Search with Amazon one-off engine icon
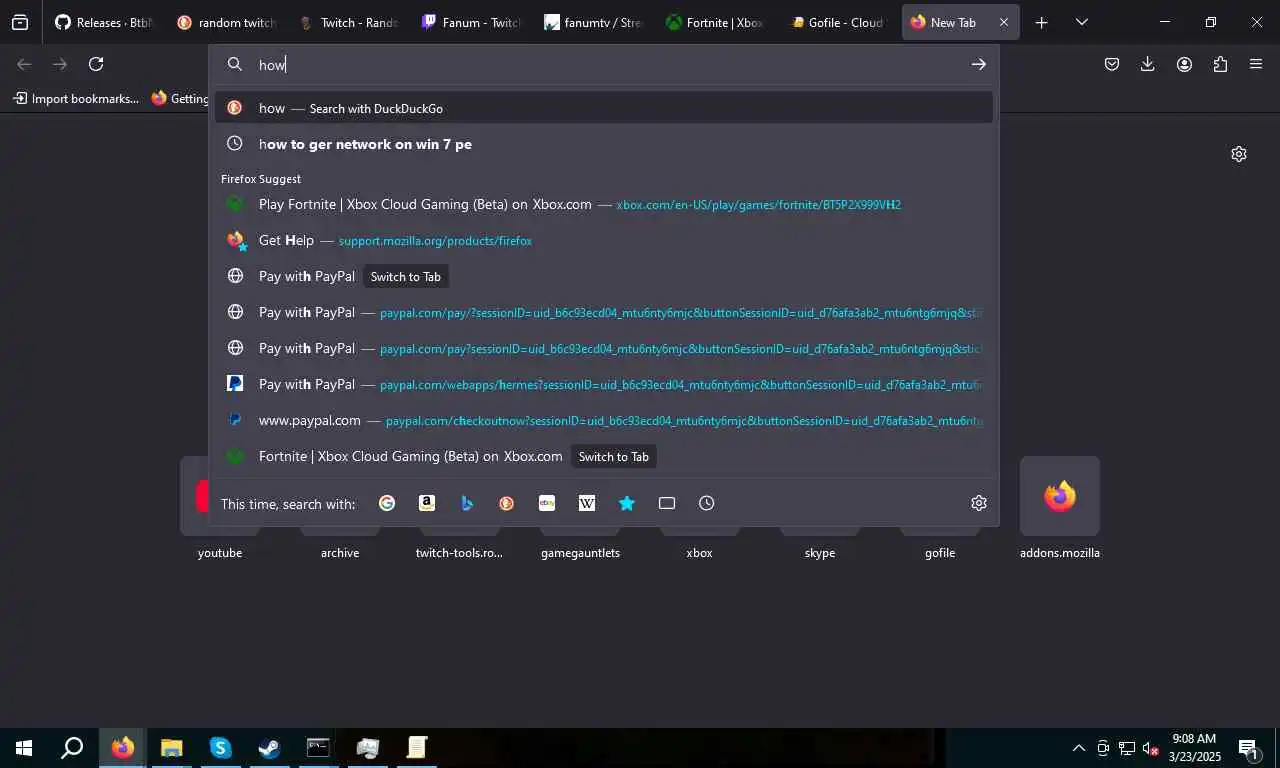Image resolution: width=1280 pixels, height=768 pixels. pyautogui.click(x=427, y=503)
